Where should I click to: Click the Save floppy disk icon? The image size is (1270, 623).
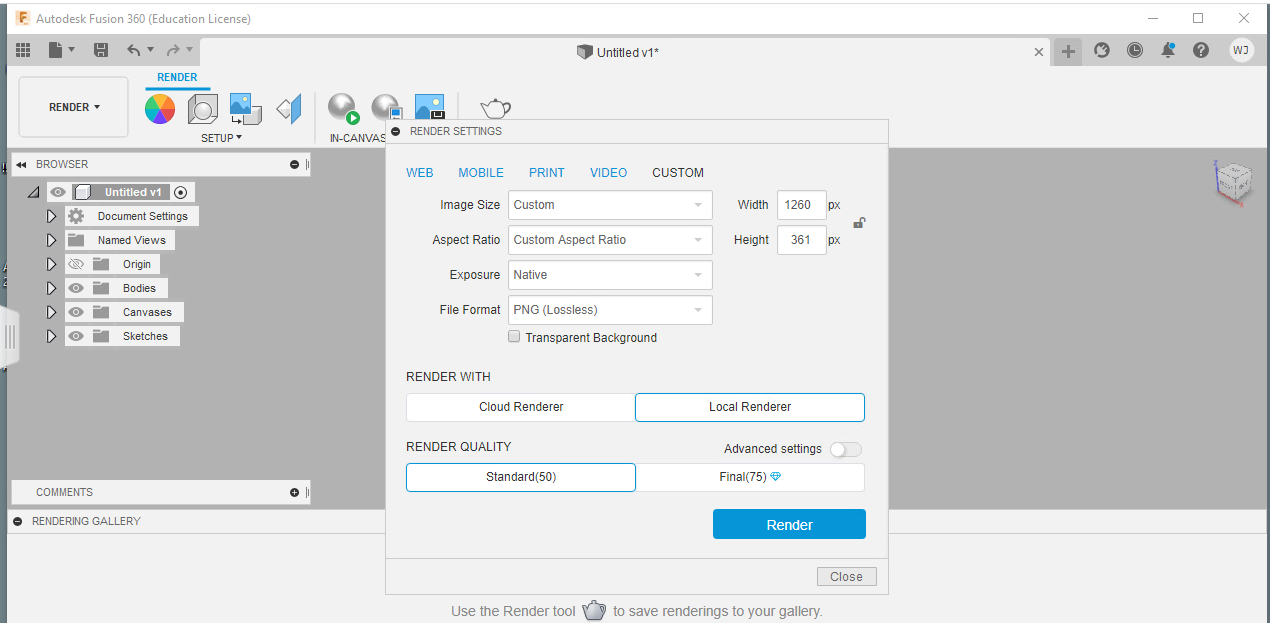coord(100,50)
